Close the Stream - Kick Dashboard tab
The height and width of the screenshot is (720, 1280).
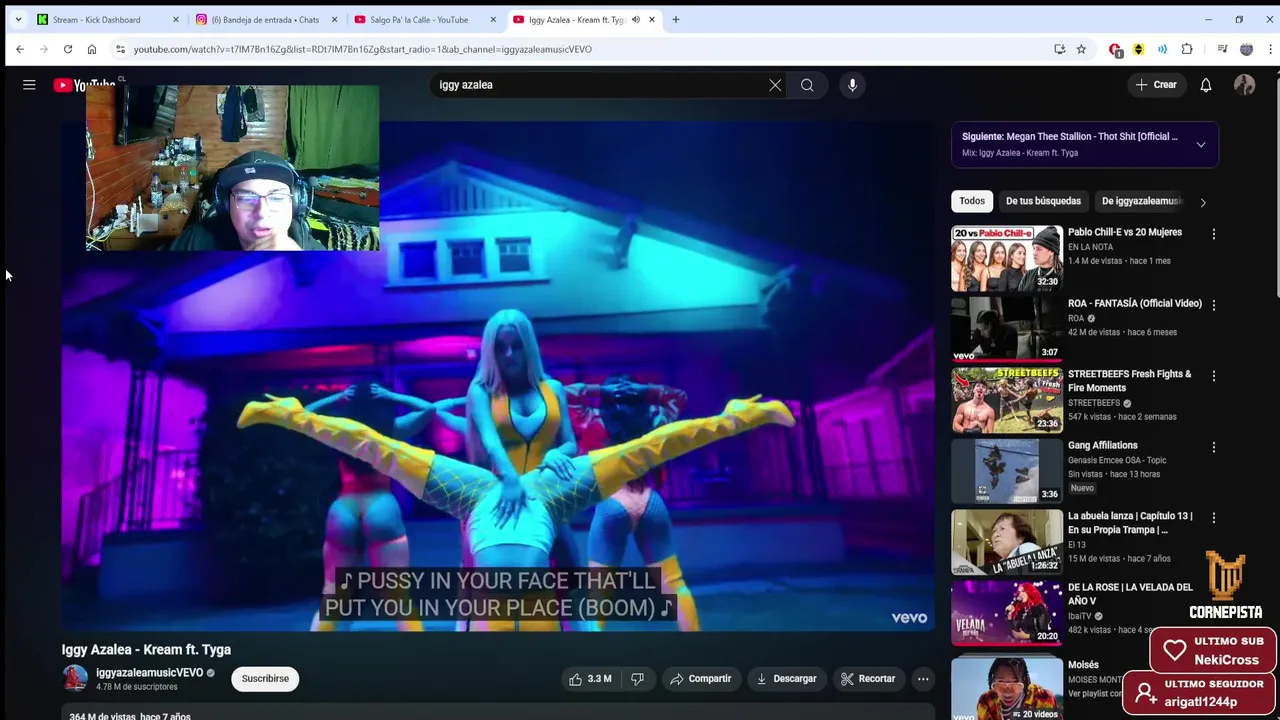point(176,20)
